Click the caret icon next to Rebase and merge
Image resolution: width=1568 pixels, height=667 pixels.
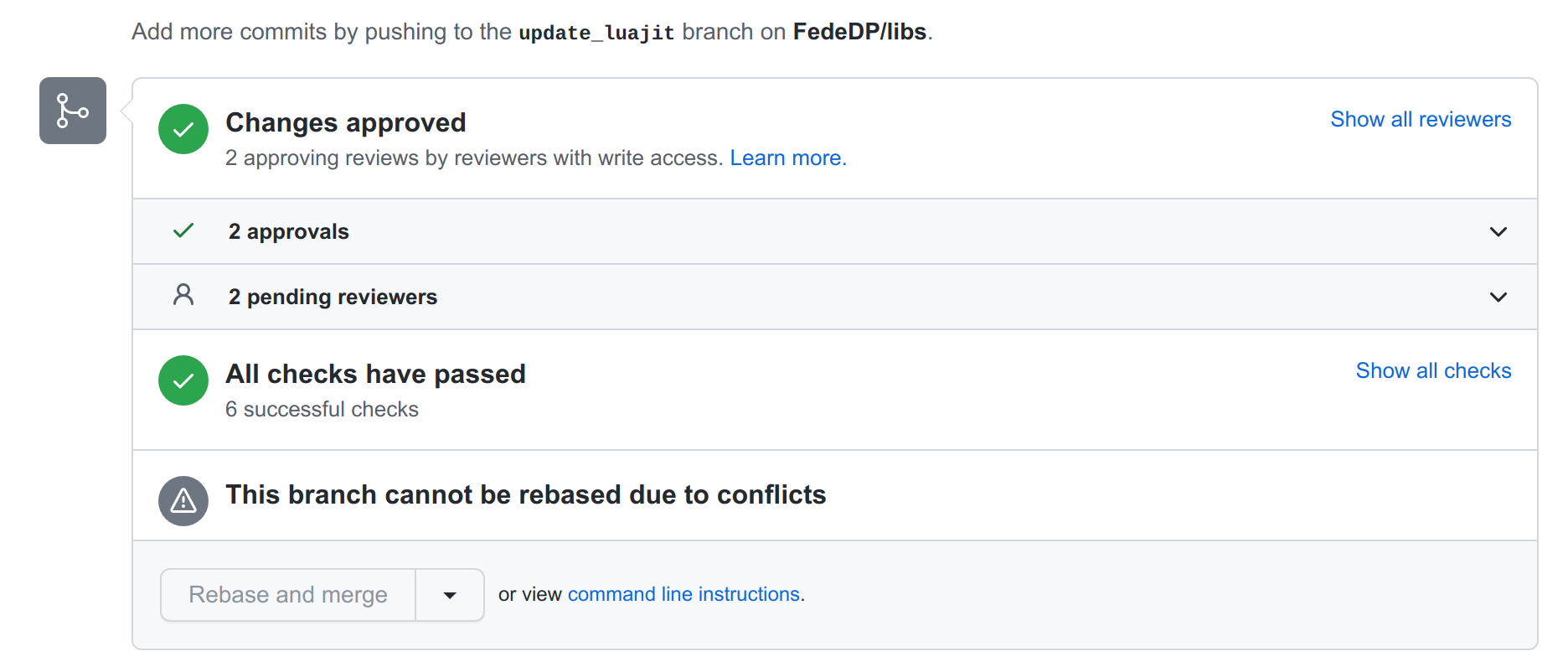click(450, 595)
